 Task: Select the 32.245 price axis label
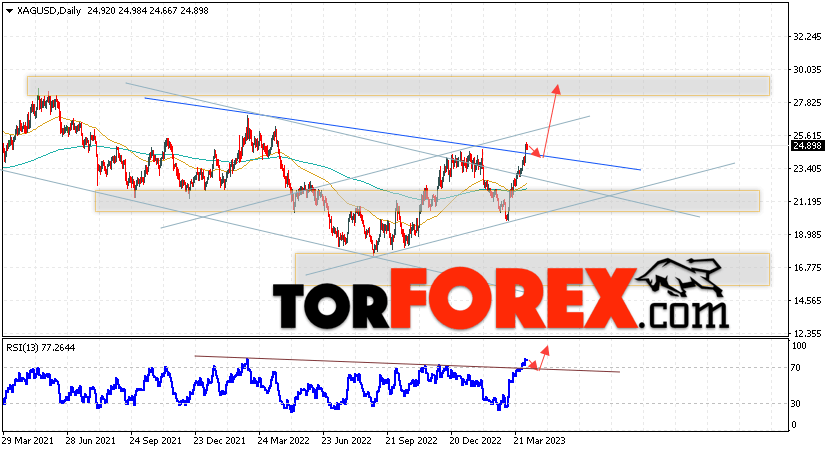pos(807,36)
